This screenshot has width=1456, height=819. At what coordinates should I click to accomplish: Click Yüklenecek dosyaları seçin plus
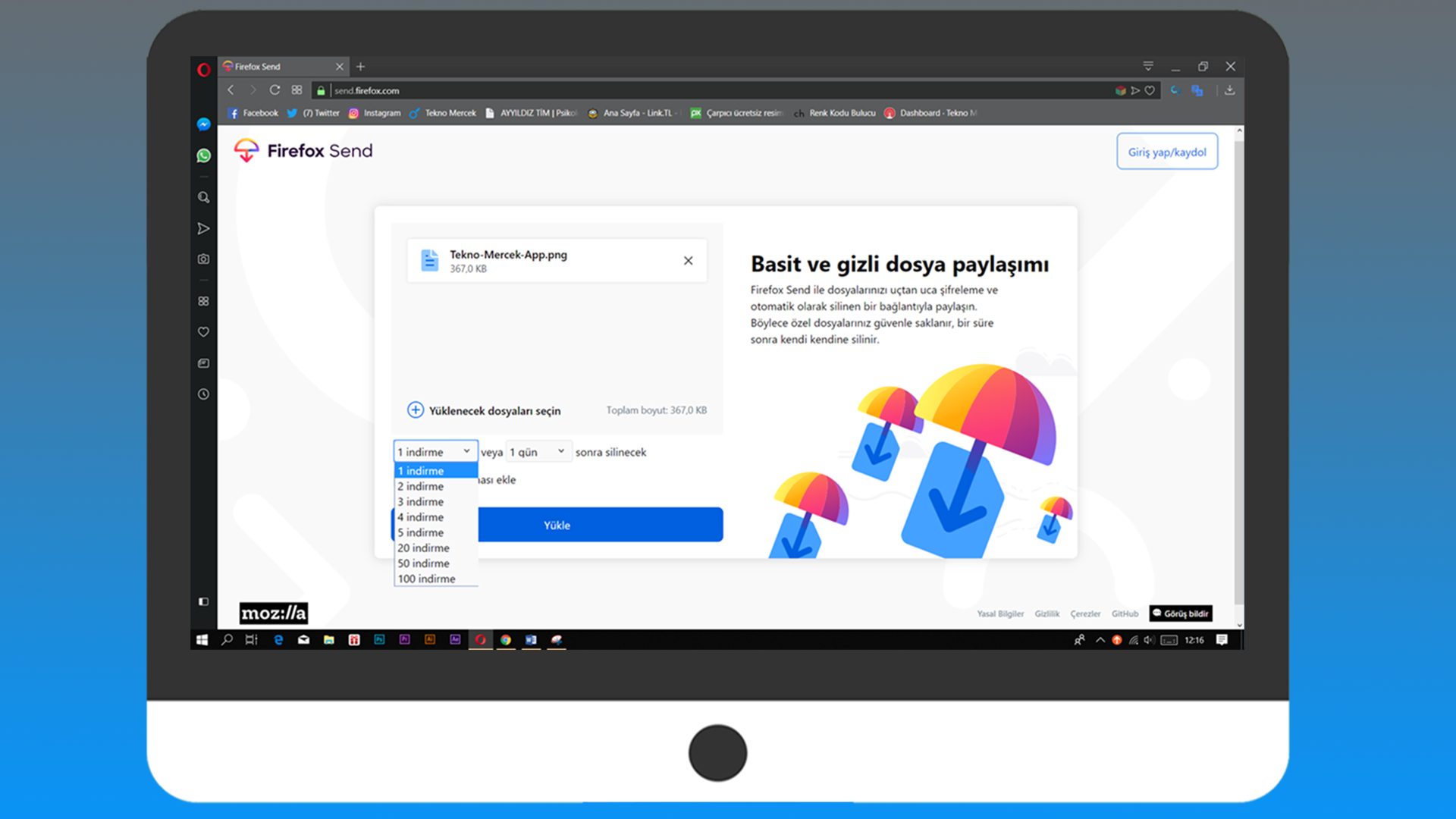pyautogui.click(x=416, y=410)
